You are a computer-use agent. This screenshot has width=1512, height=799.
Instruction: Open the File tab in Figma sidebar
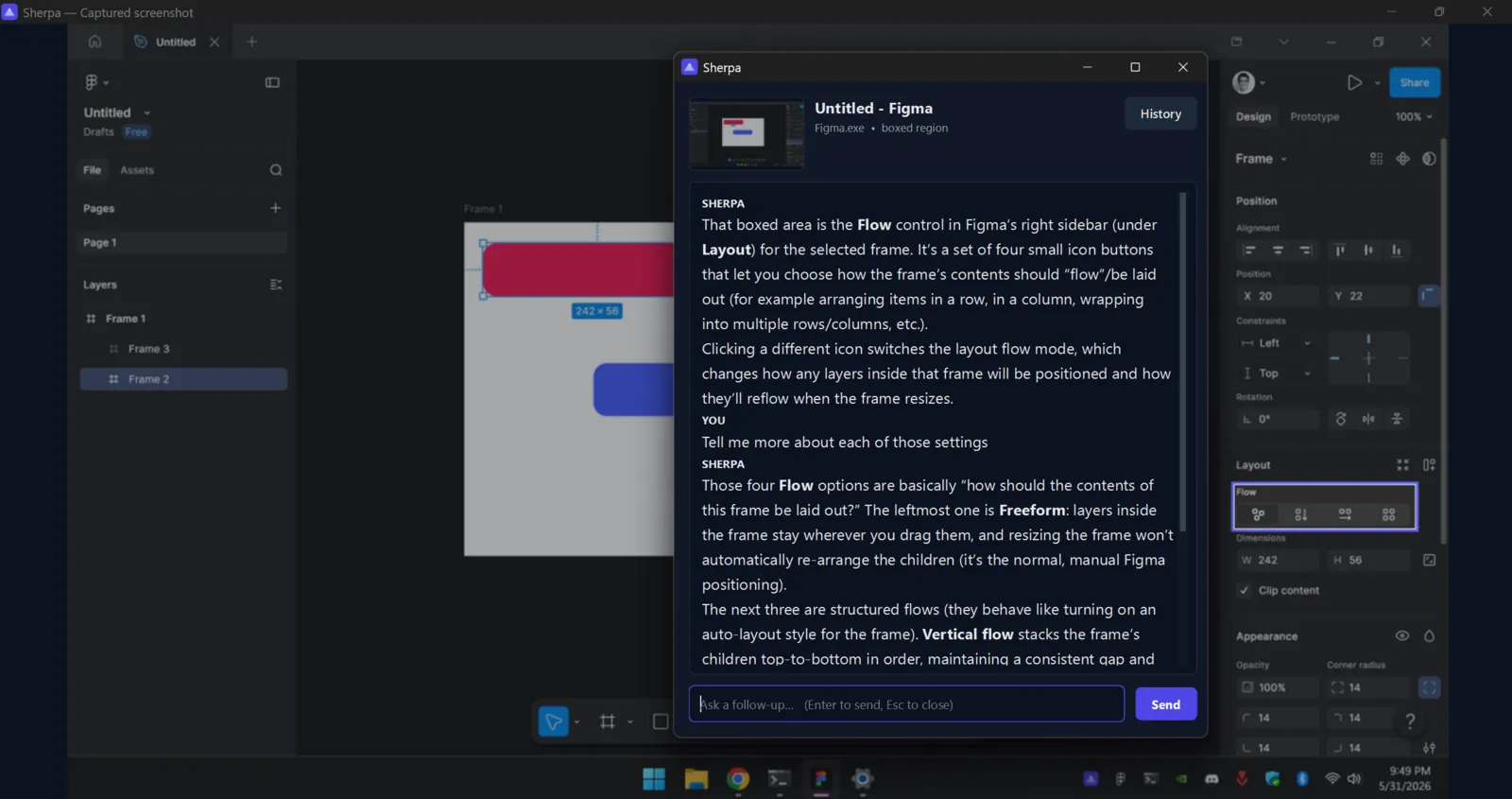pos(92,170)
